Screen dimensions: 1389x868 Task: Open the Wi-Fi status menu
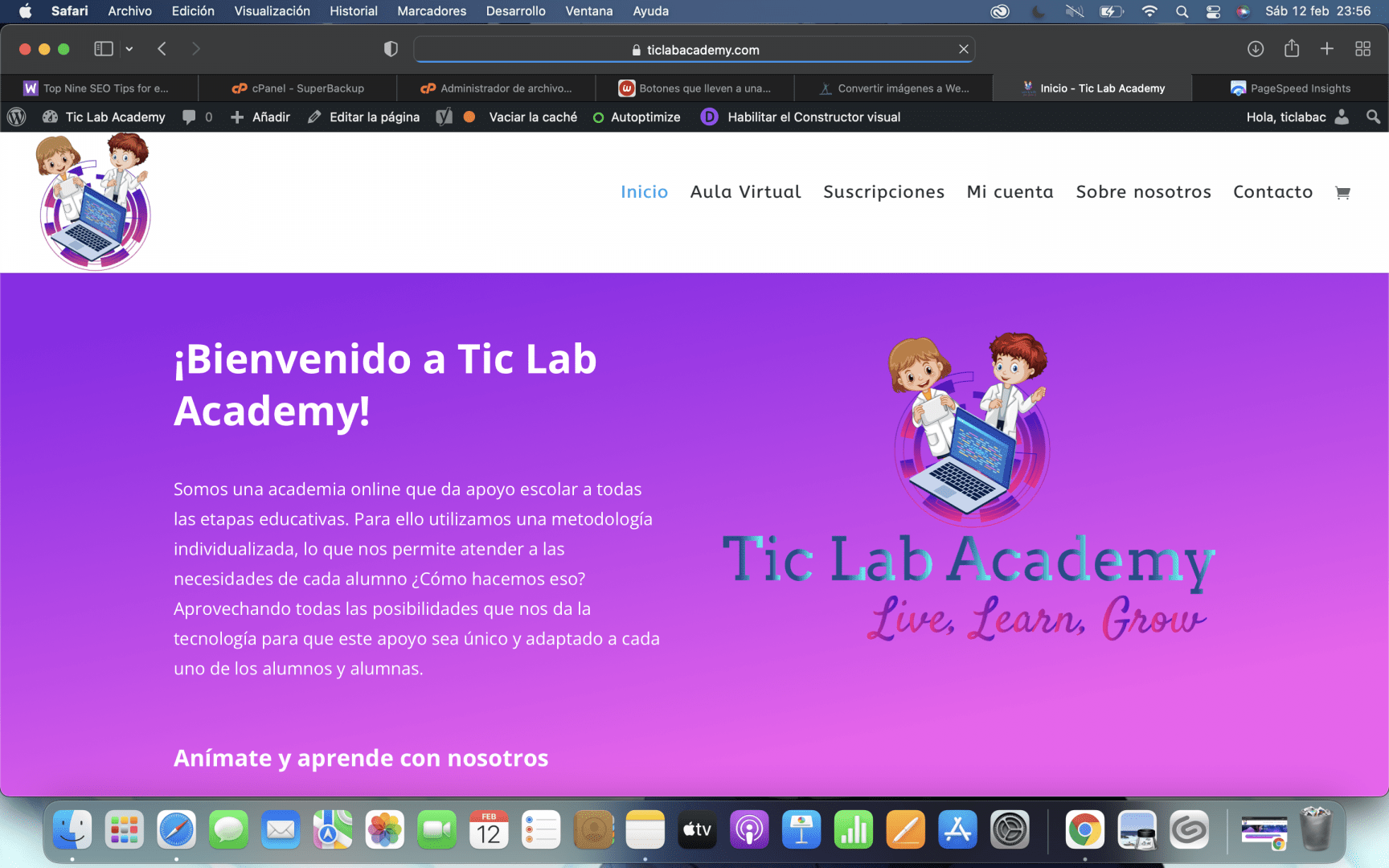click(x=1149, y=11)
